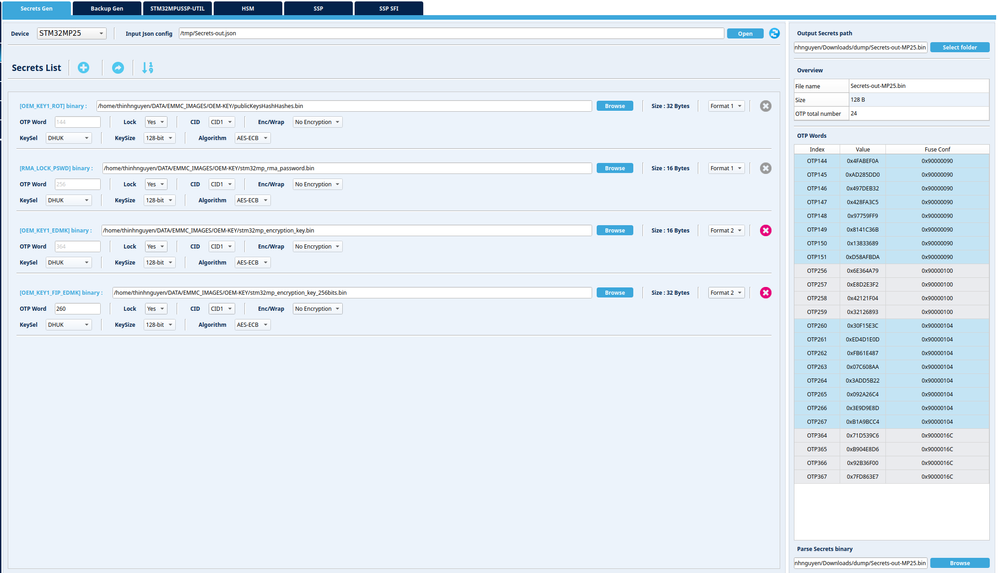Open the SSP SFI tab
Viewport: 998px width, 573px height.
point(388,8)
